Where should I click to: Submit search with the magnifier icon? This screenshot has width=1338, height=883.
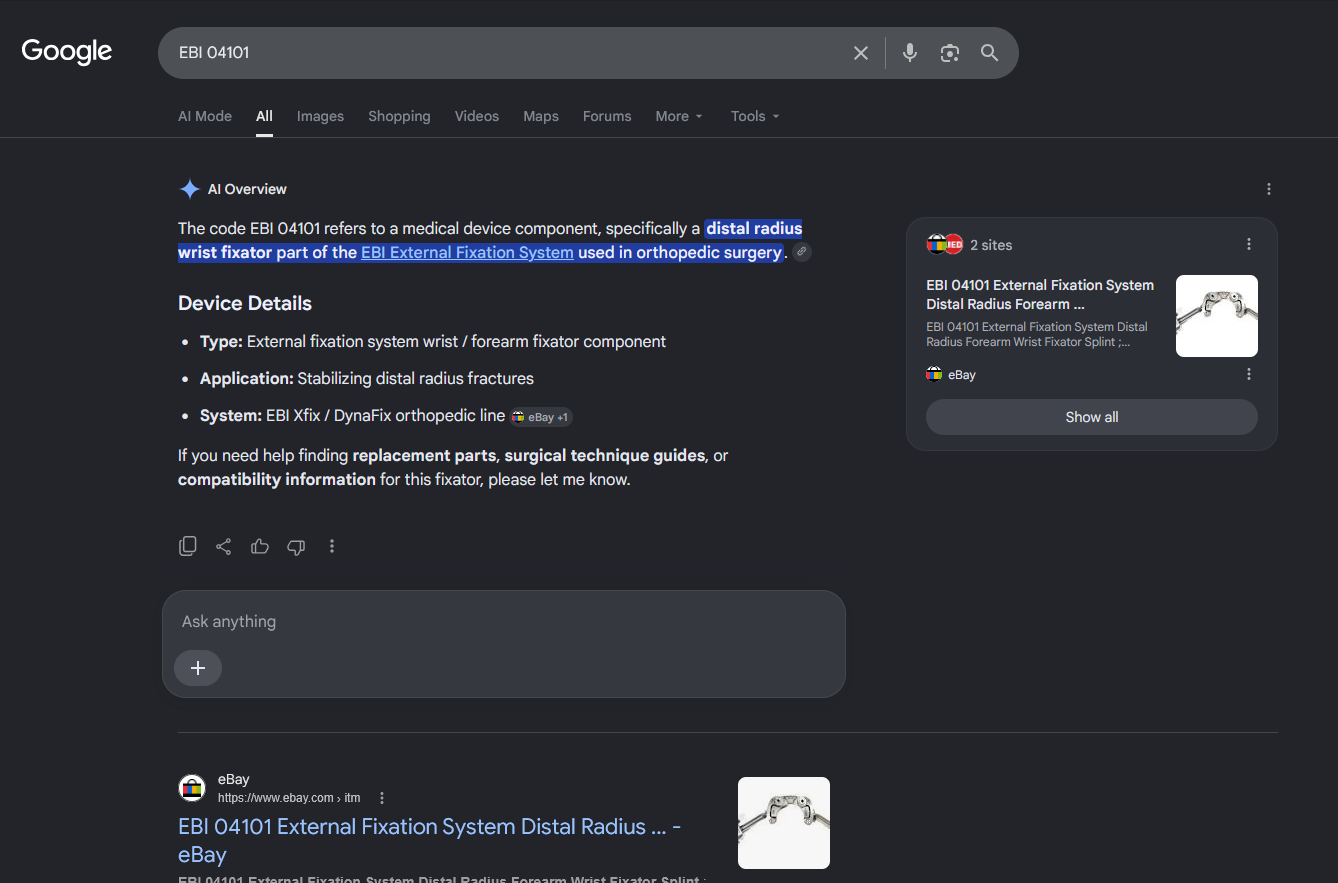989,53
